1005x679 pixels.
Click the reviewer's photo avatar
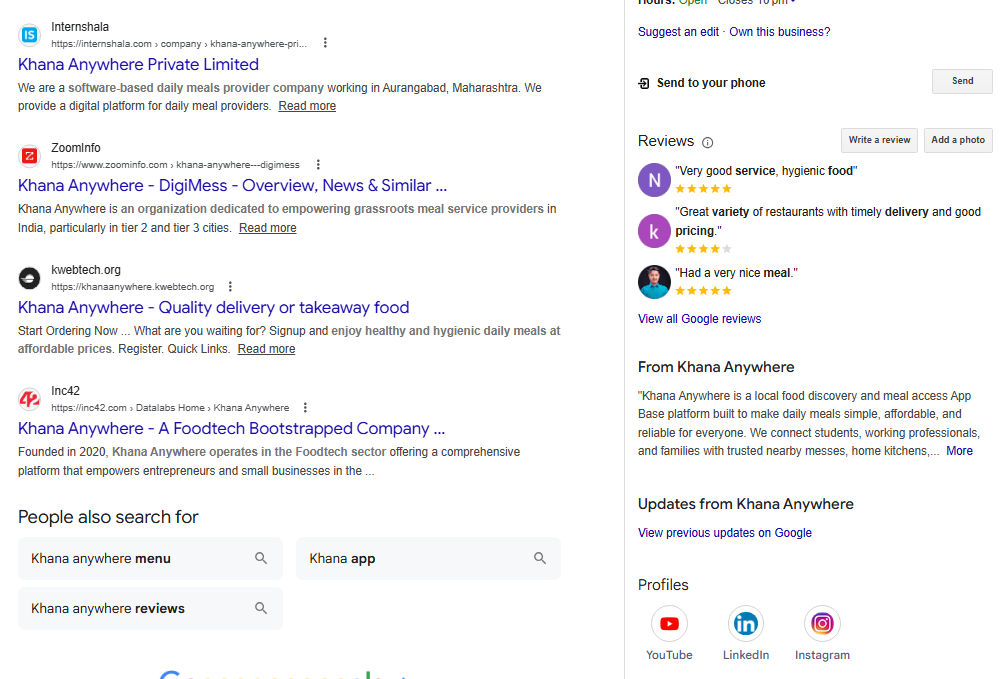pos(654,282)
